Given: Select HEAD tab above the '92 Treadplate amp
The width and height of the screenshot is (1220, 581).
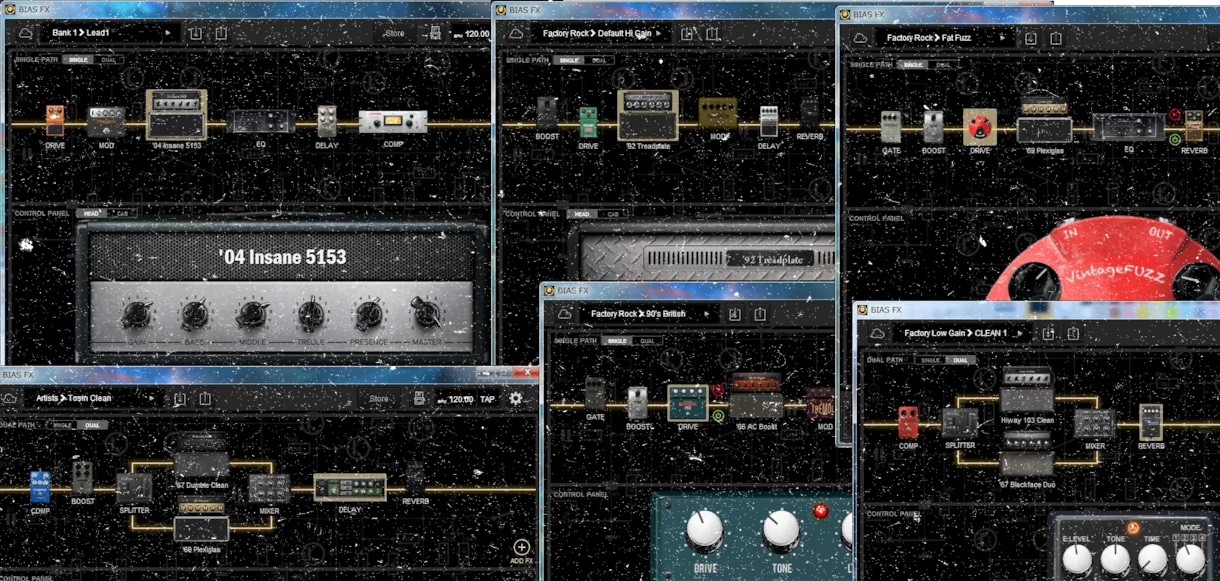Looking at the screenshot, I should pyautogui.click(x=581, y=214).
